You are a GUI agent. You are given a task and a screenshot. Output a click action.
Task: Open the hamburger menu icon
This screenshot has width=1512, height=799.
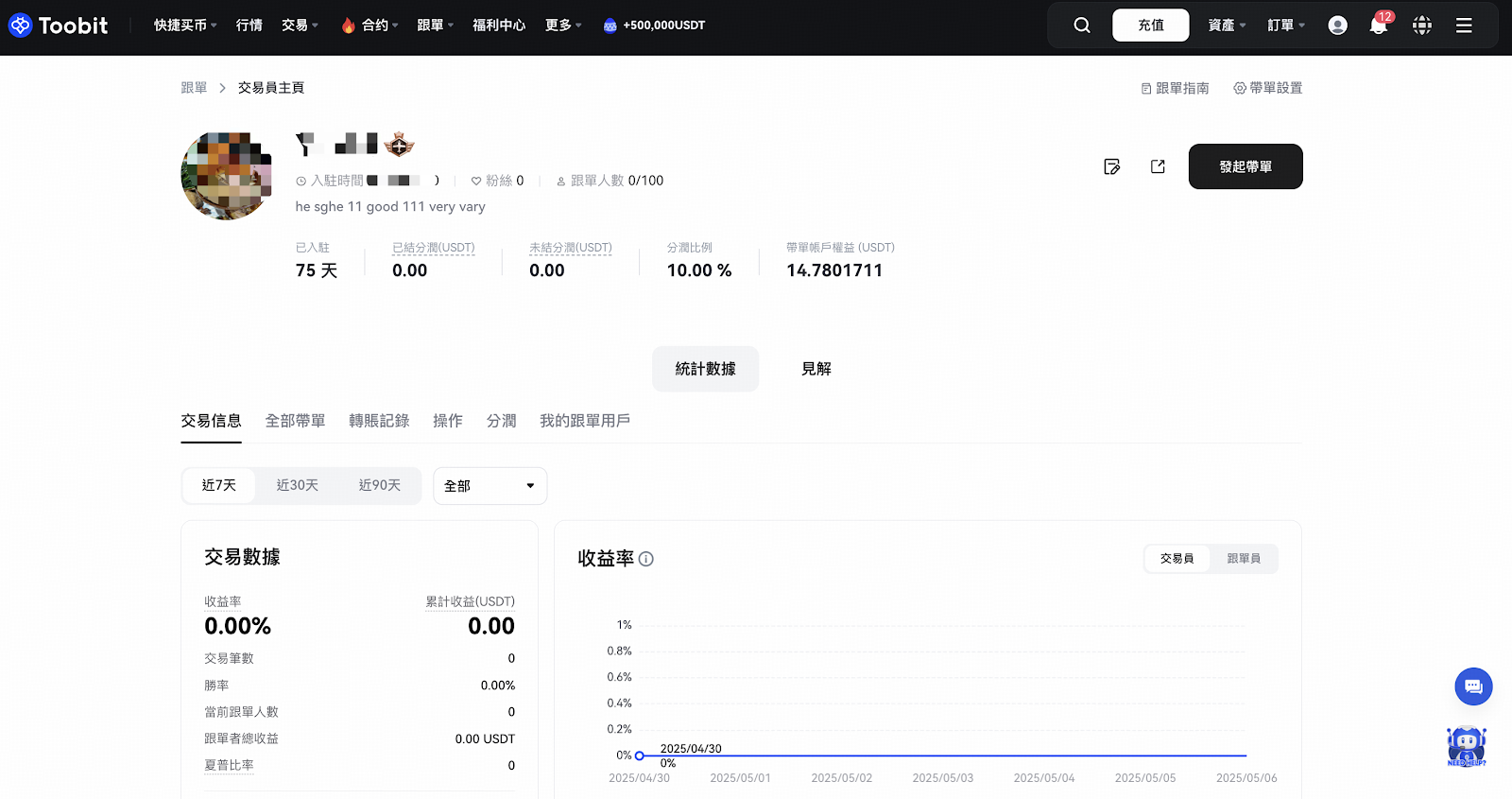click(1464, 26)
